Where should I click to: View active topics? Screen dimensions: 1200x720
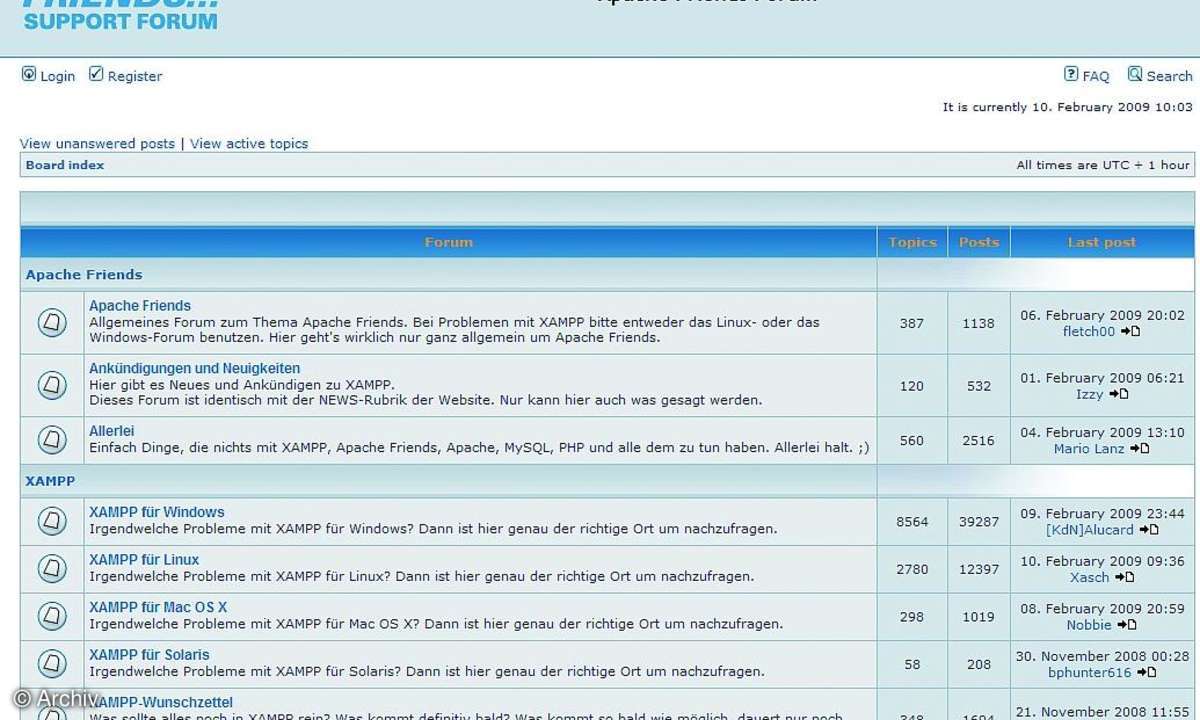click(x=249, y=144)
